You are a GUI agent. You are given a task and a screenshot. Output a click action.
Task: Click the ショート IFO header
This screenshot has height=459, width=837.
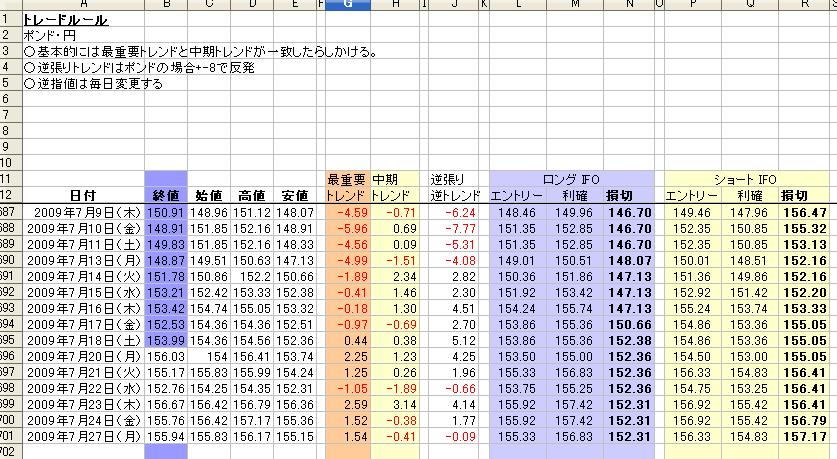coord(748,179)
